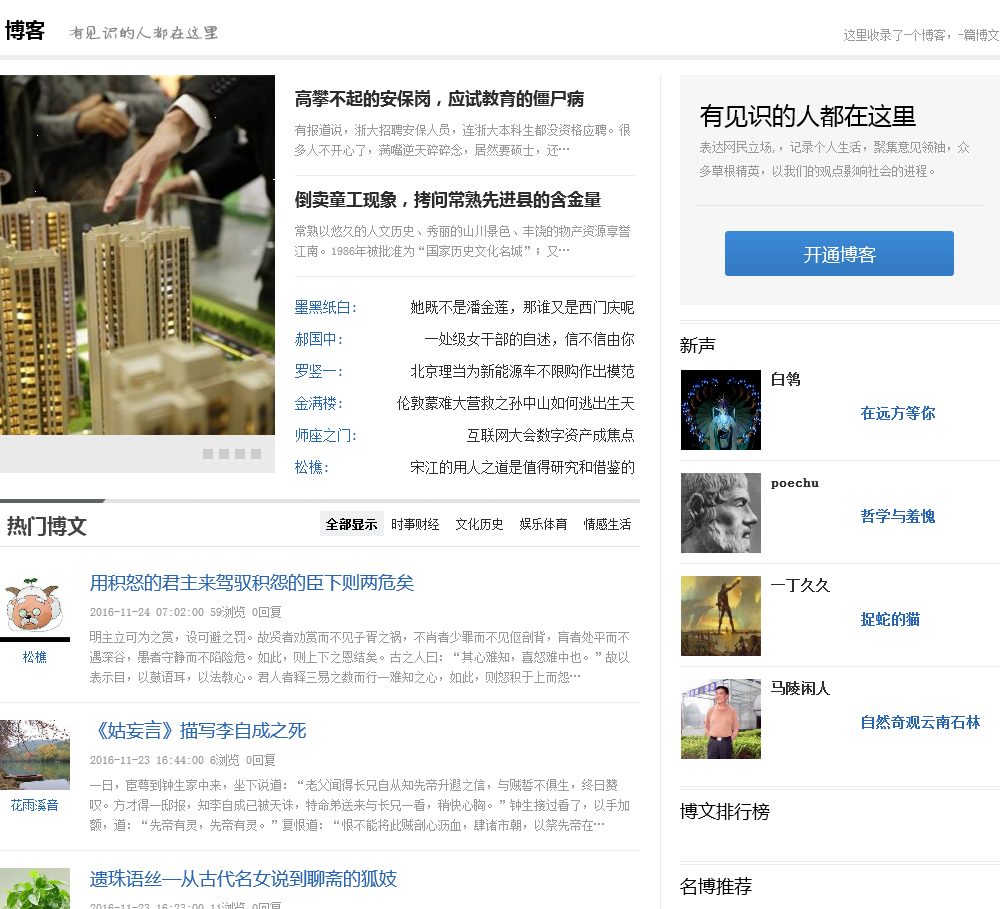The height and width of the screenshot is (909, 1000).
Task: Click the 有见识的人都在这里 sidebar title
Action: point(807,116)
